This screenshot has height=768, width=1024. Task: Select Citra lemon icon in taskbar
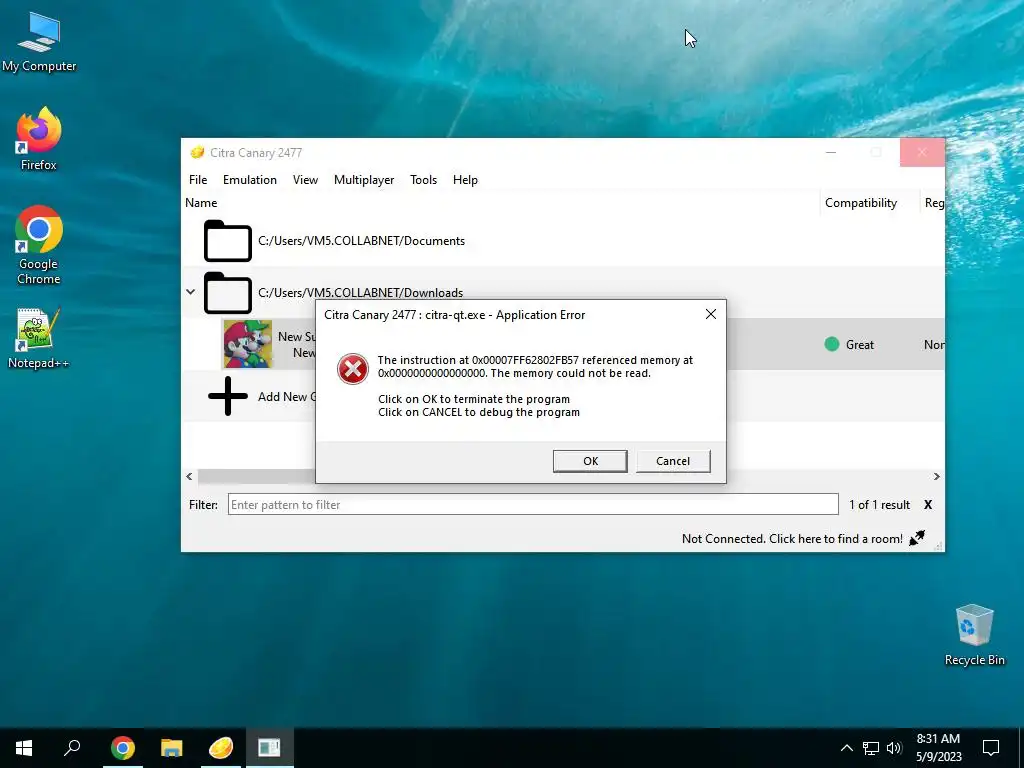click(x=221, y=748)
